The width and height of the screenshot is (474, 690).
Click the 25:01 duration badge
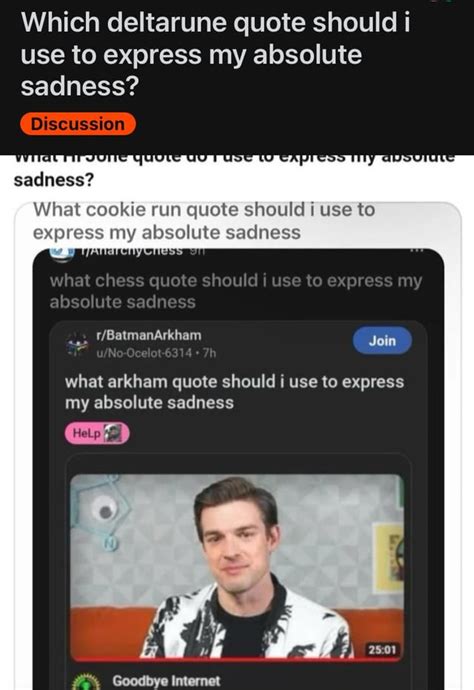pyautogui.click(x=382, y=650)
